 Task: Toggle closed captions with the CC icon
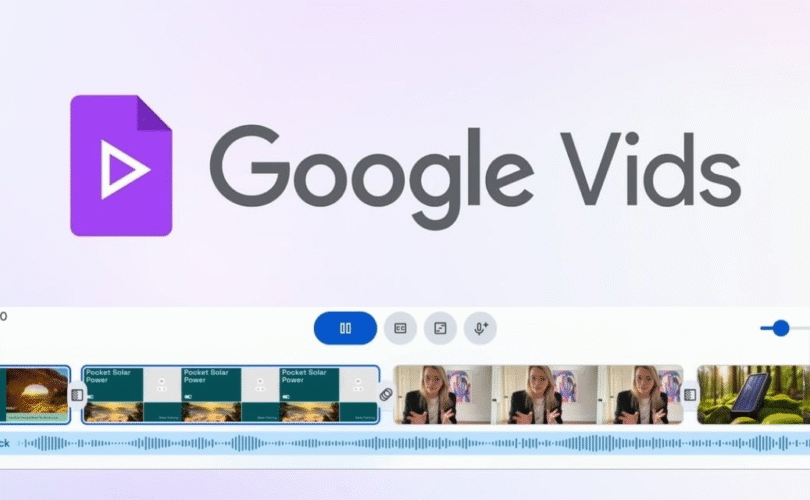click(x=400, y=328)
